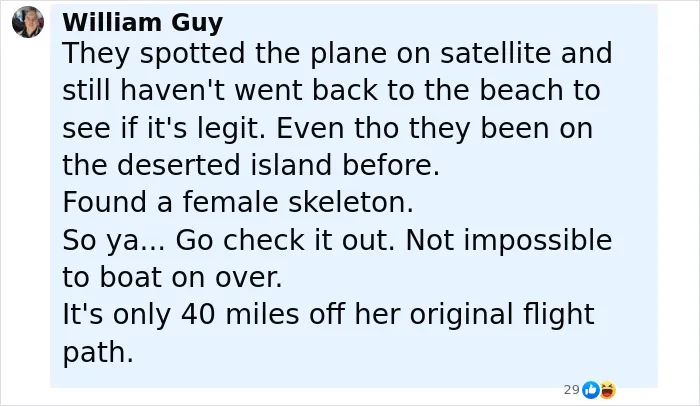700x406 pixels.
Task: Click the text "to boat on over."
Action: [172, 277]
